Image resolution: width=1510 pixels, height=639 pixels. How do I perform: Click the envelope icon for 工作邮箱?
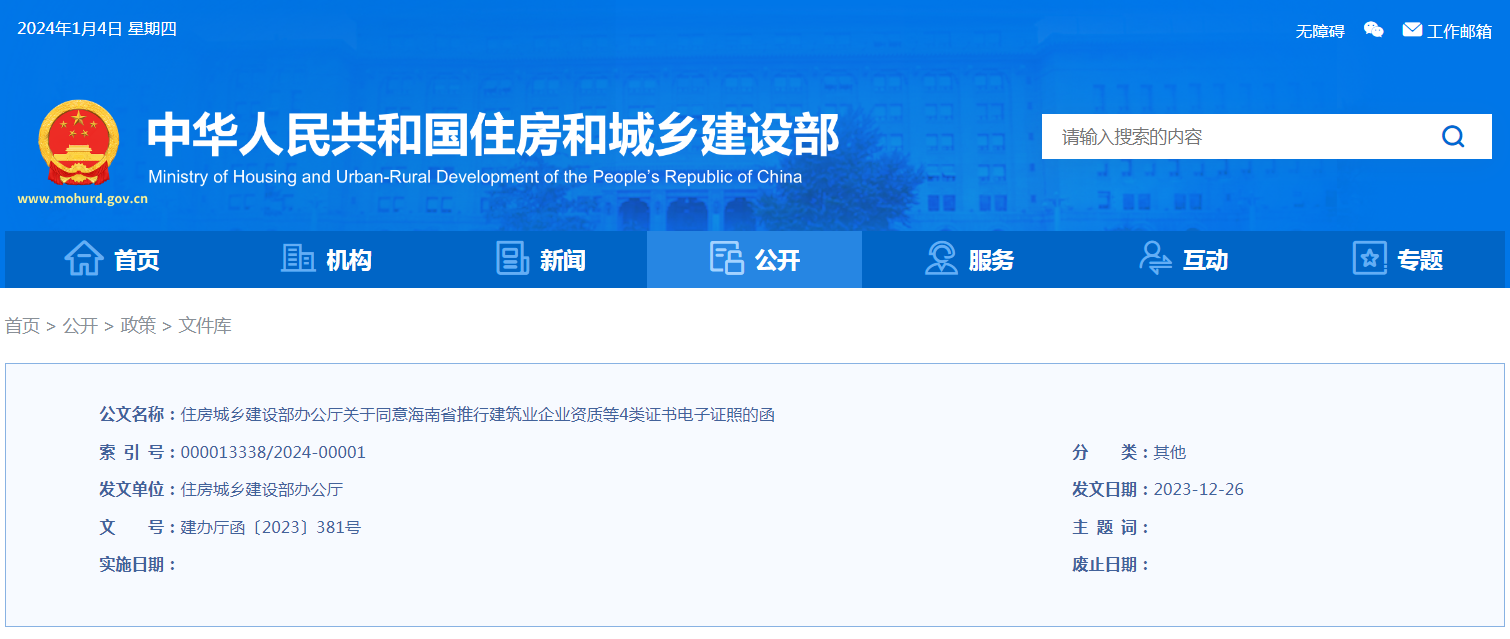(x=1412, y=28)
